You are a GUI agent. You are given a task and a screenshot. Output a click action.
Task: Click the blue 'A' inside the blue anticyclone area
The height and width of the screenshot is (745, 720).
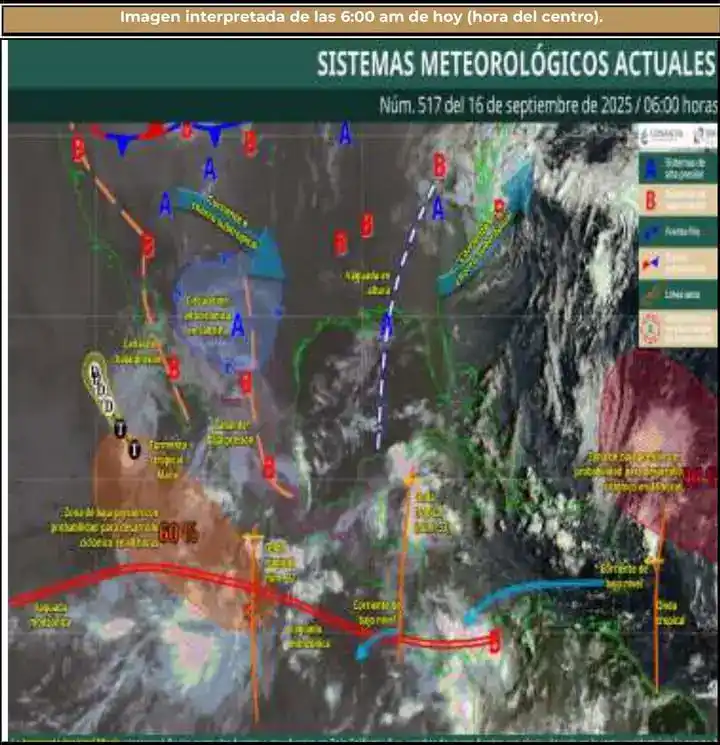tap(238, 326)
